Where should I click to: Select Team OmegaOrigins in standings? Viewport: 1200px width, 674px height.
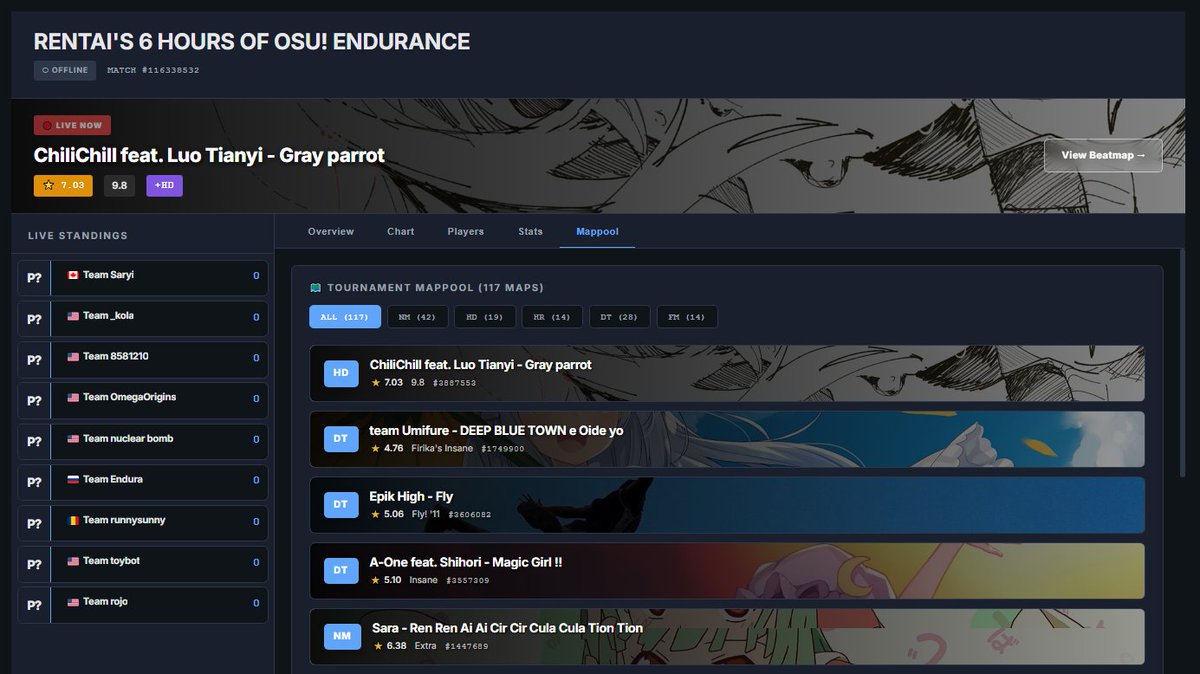click(x=143, y=400)
